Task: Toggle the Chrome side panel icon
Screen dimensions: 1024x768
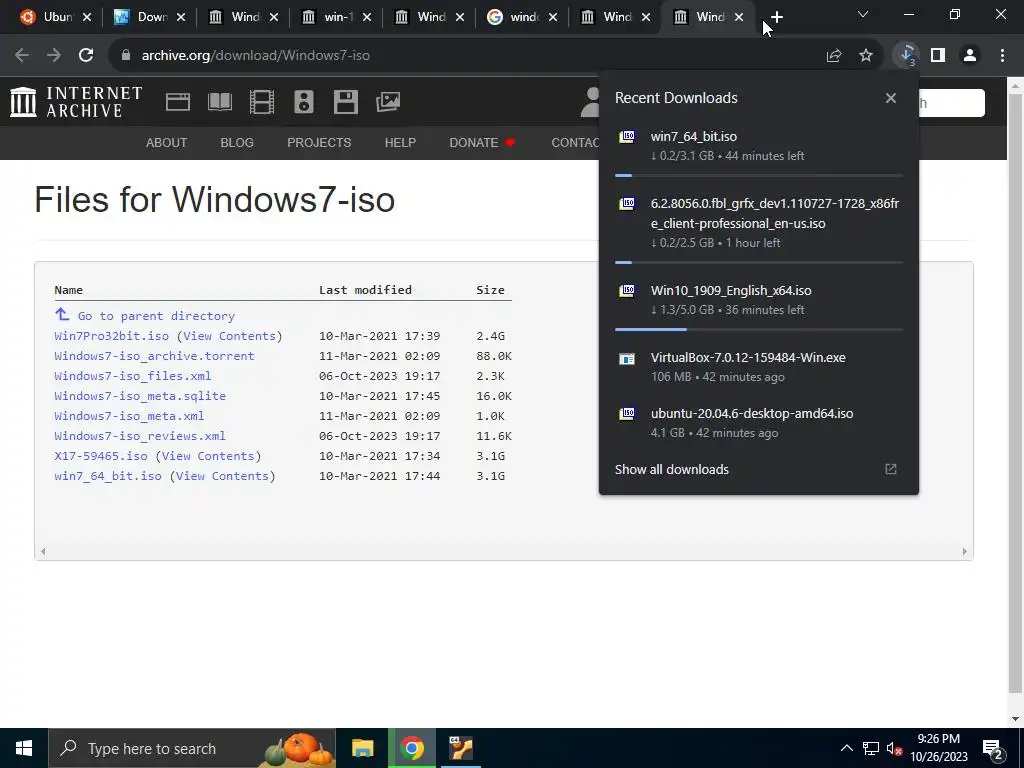Action: [x=938, y=56]
